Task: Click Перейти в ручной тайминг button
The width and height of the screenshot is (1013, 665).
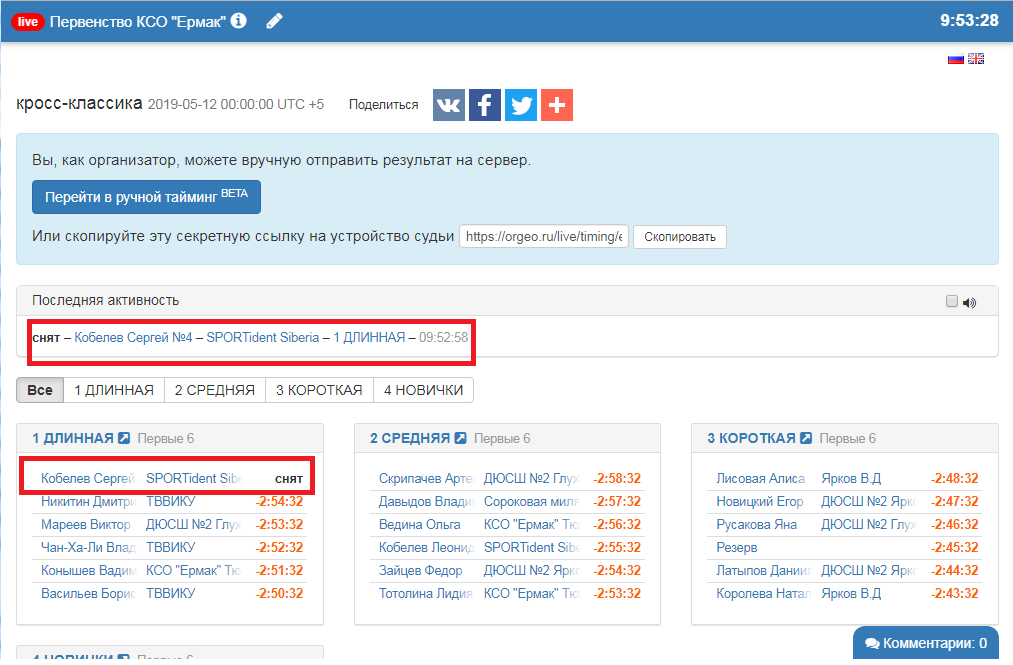Action: 147,197
